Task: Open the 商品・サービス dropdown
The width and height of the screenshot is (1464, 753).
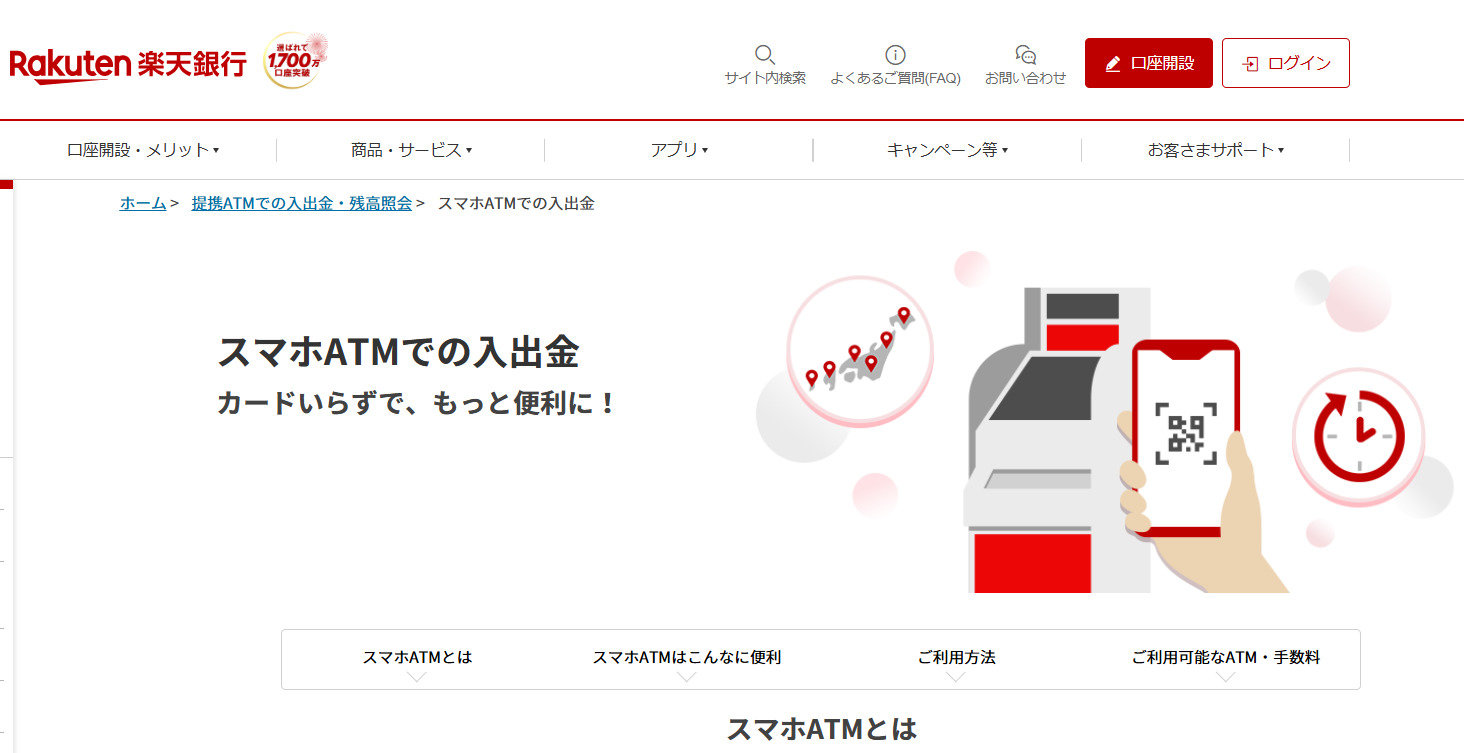Action: [407, 150]
